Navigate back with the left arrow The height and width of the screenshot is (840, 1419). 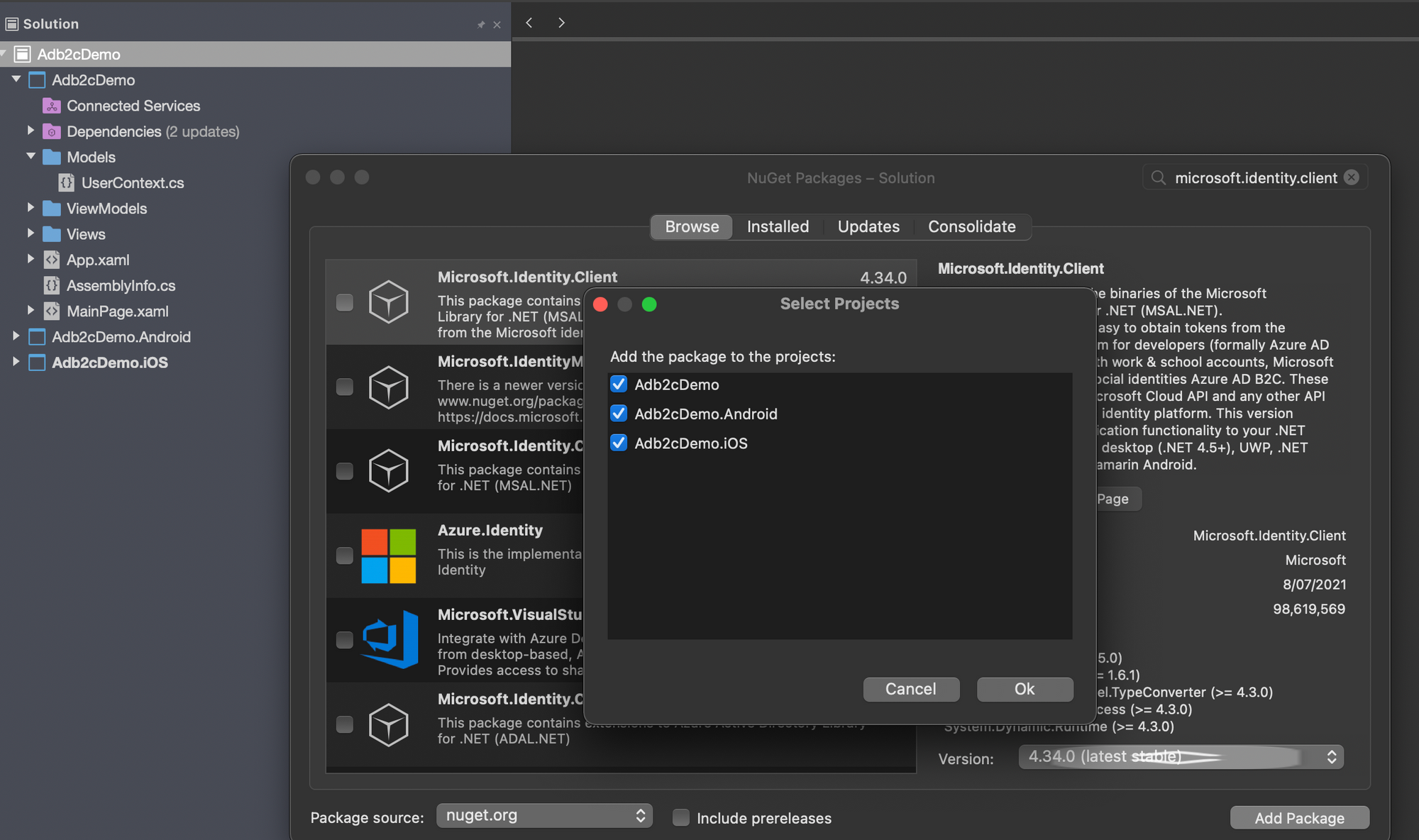tap(529, 23)
